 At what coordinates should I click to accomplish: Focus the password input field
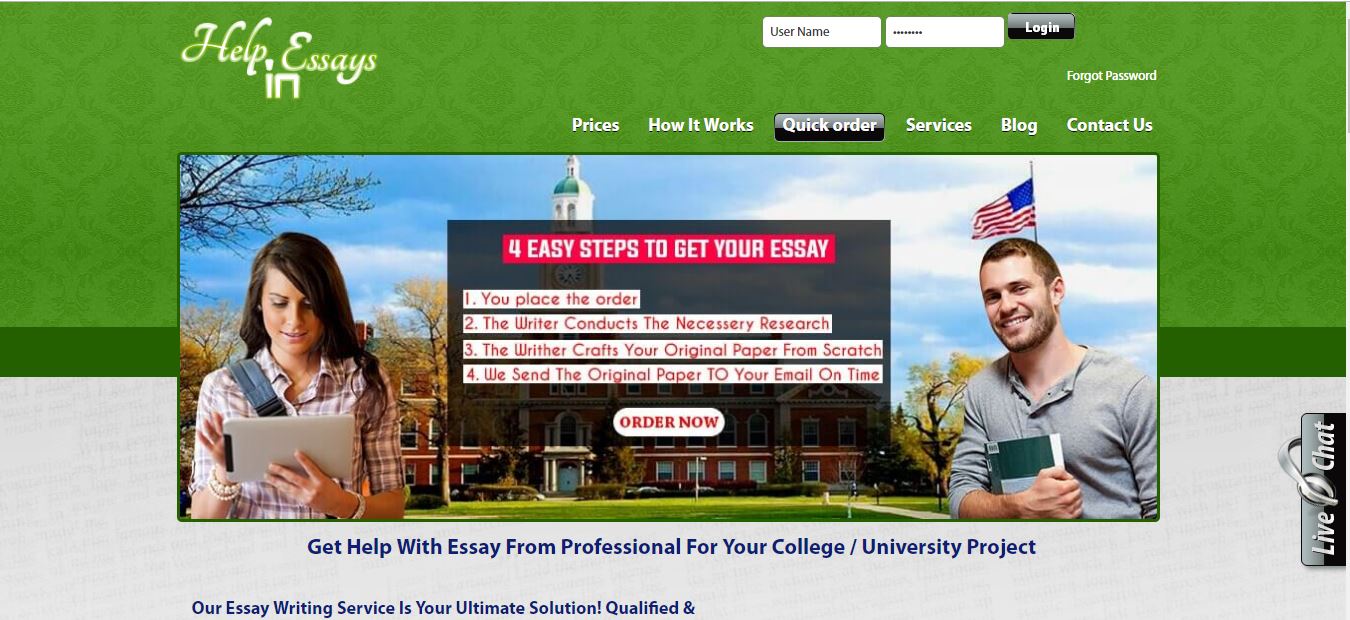coord(944,32)
